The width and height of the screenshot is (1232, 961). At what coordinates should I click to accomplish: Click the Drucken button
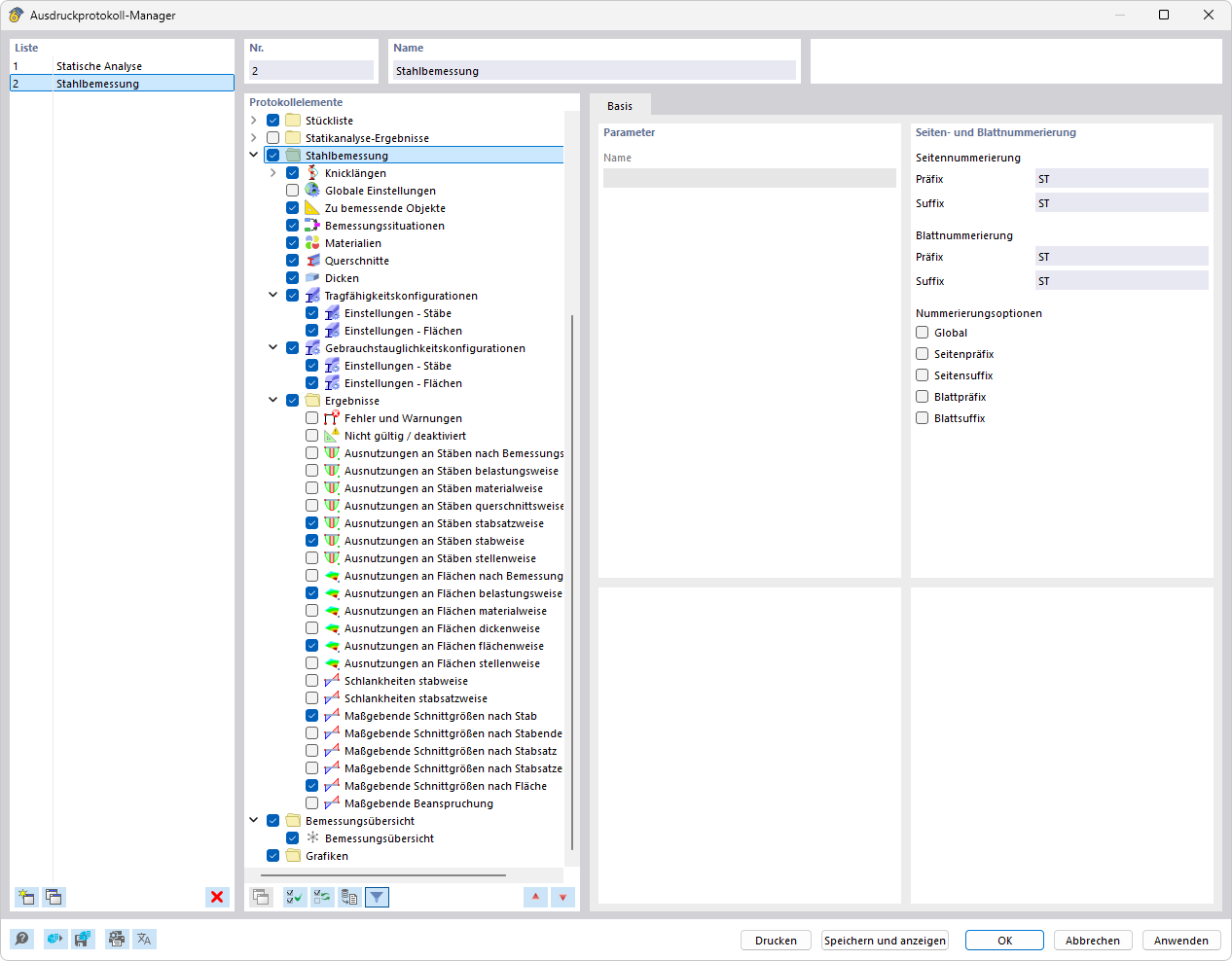(x=776, y=941)
